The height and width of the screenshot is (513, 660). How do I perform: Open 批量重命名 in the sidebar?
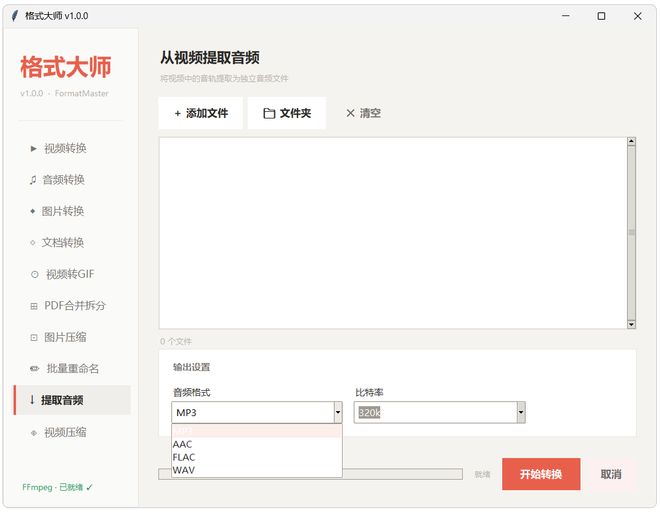point(72,369)
